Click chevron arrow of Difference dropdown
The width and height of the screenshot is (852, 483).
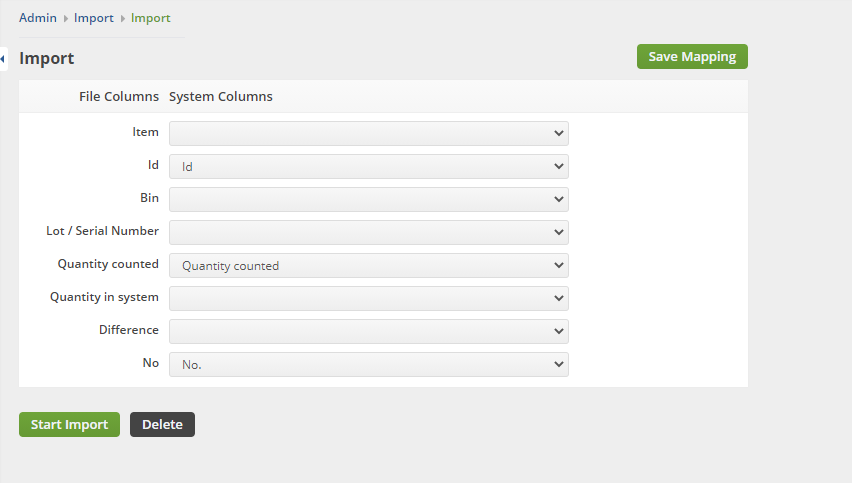coord(559,331)
